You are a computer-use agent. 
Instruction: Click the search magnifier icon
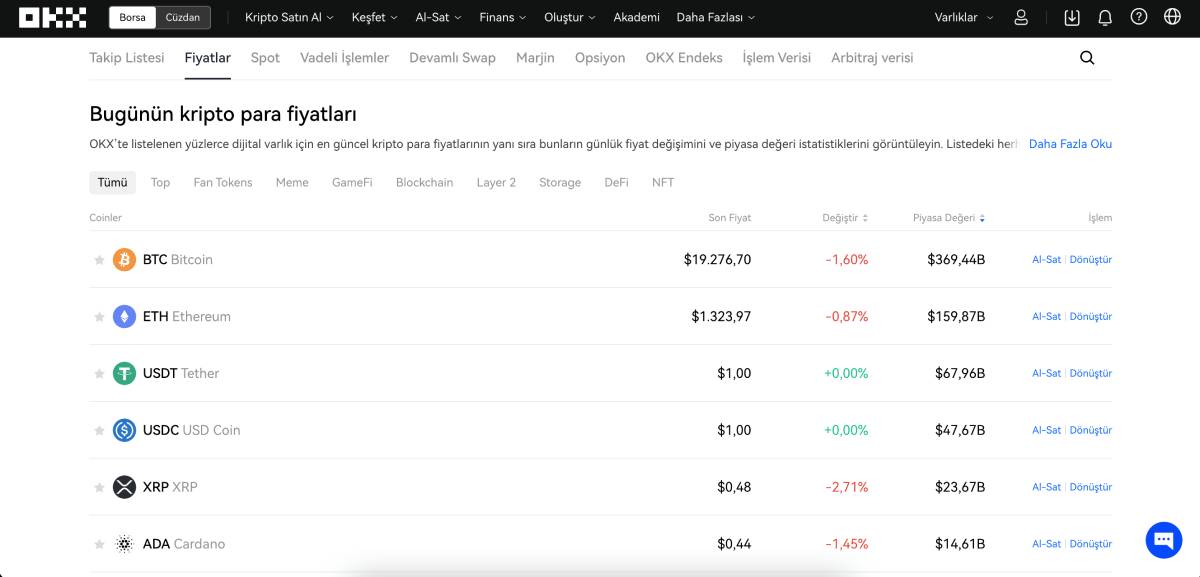pos(1087,58)
